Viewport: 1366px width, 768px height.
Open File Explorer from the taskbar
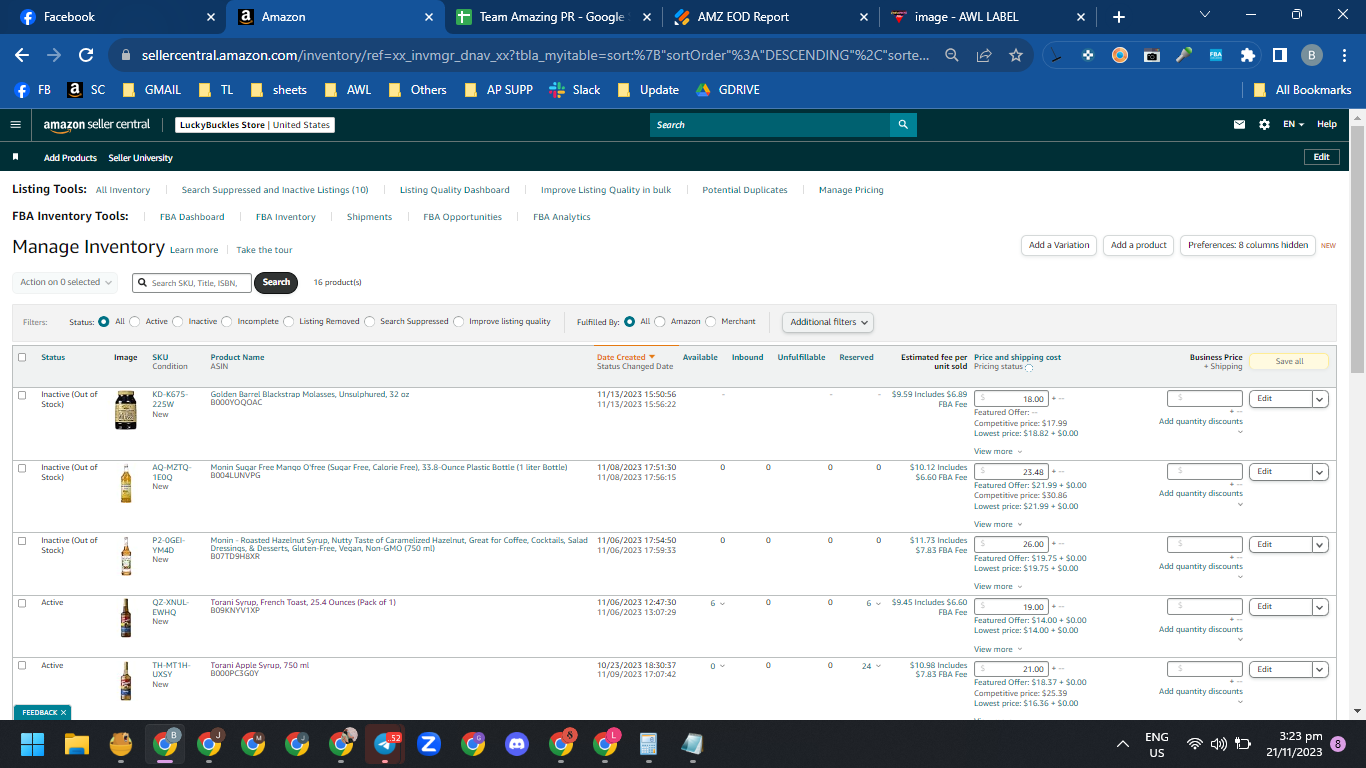click(77, 744)
